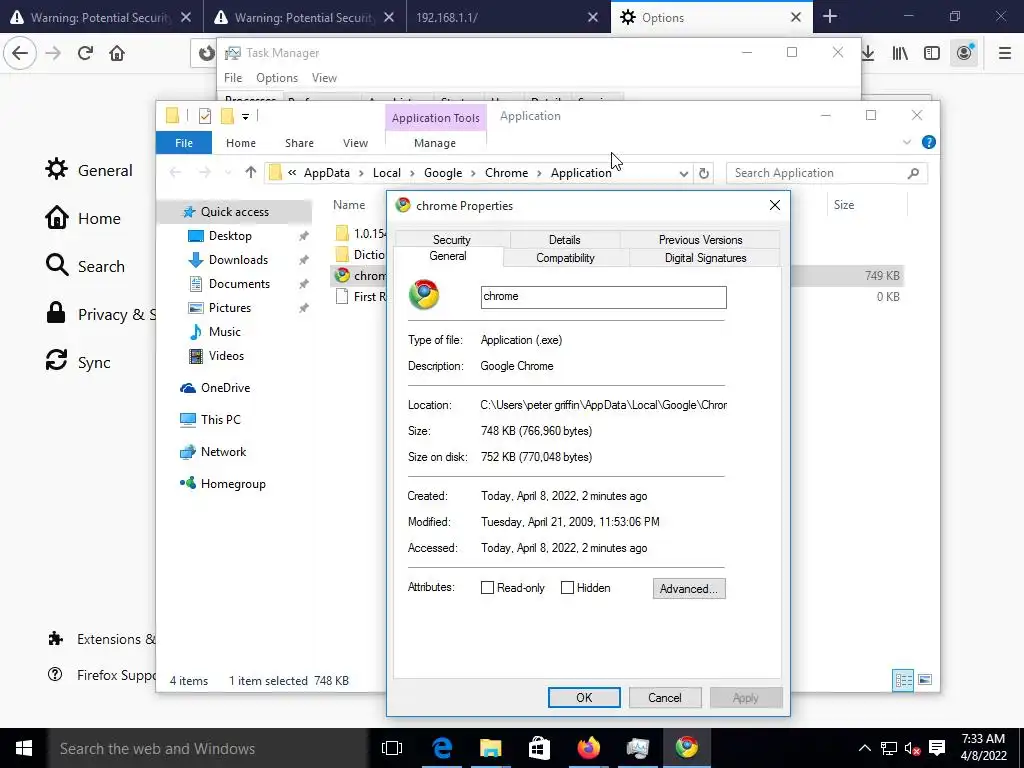
Task: Select Quick access in navigation pane
Action: click(234, 212)
